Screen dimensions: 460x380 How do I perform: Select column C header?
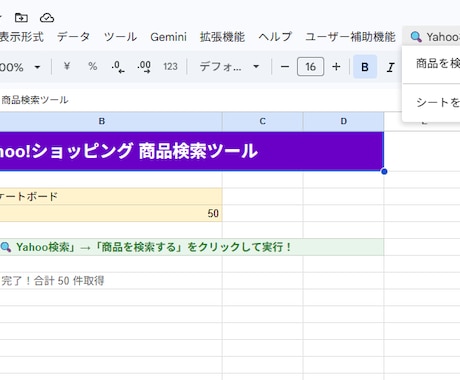263,121
